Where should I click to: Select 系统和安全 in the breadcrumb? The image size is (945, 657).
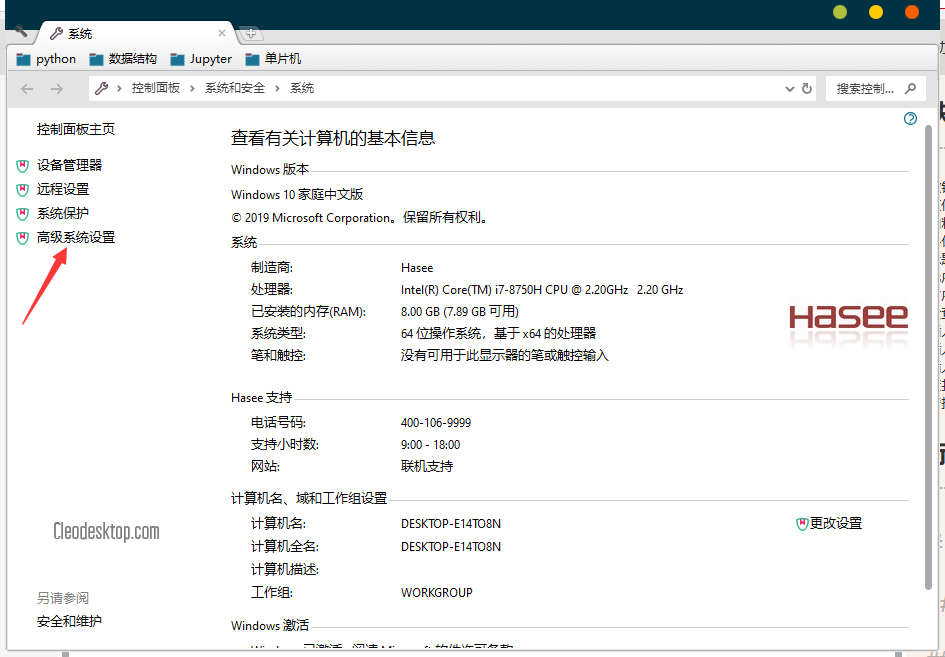(234, 88)
